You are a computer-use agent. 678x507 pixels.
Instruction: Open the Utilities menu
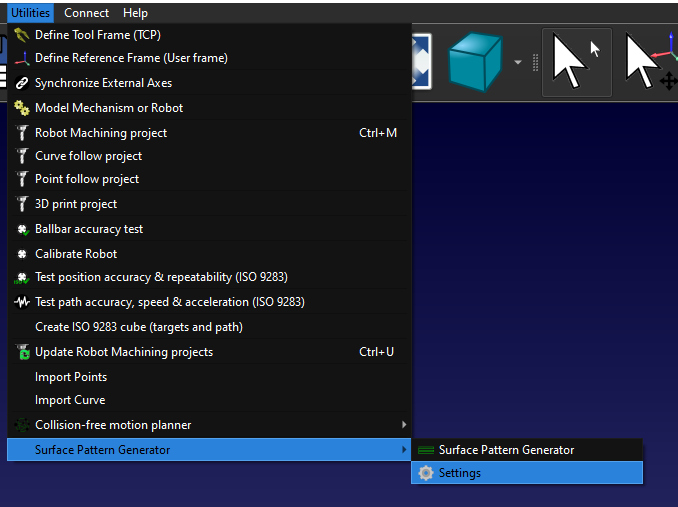30,13
